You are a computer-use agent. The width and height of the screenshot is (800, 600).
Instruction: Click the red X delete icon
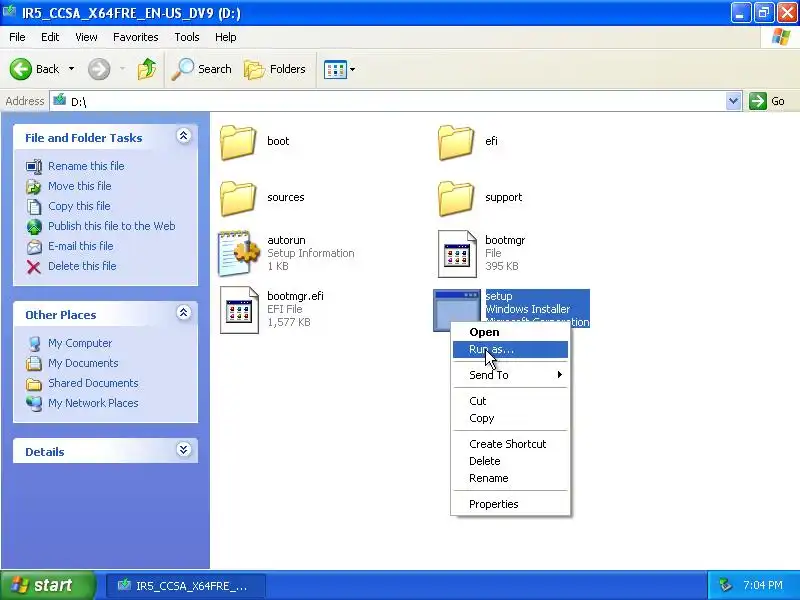(x=34, y=267)
